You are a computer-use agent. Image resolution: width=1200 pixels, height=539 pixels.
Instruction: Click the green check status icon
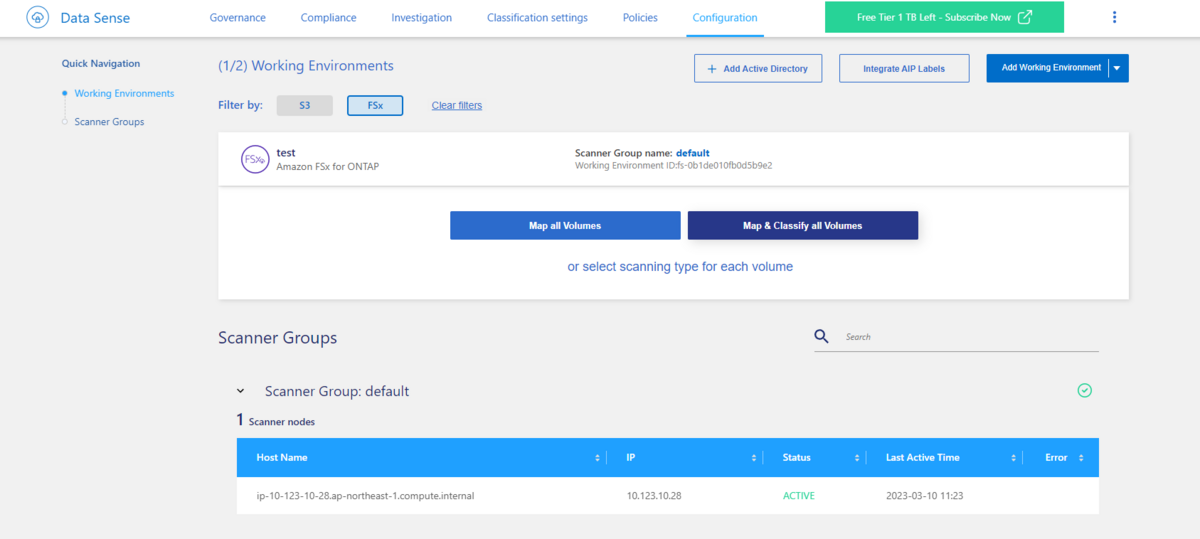(1084, 391)
